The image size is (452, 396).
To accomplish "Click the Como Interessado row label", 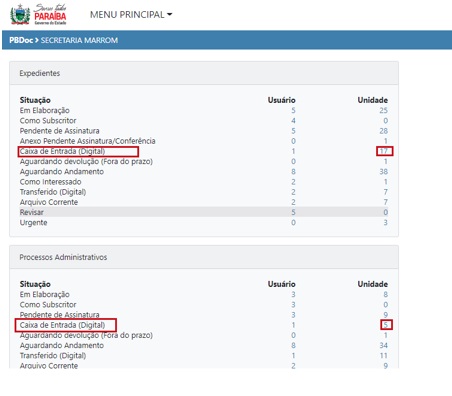I will [50, 182].
